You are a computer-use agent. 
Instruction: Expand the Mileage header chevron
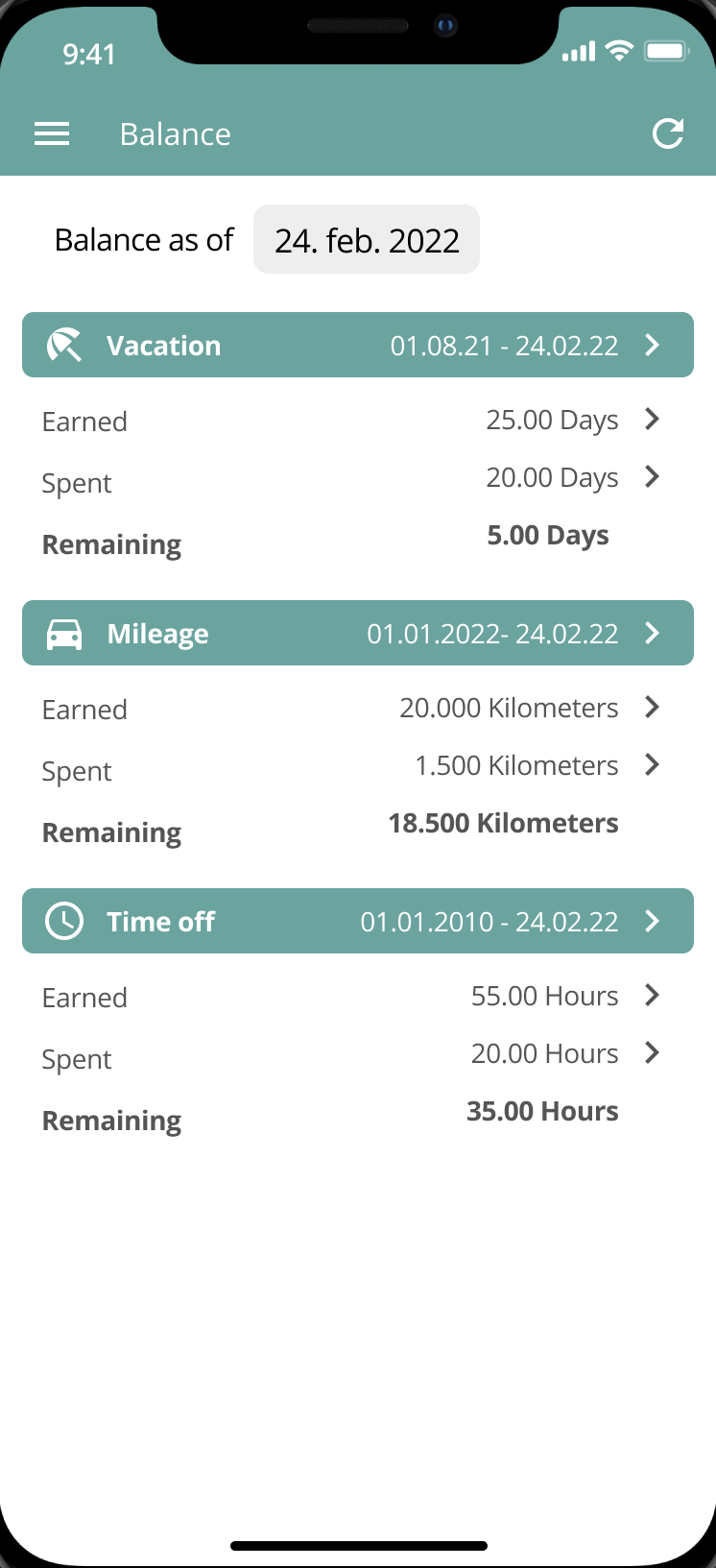pyautogui.click(x=653, y=633)
